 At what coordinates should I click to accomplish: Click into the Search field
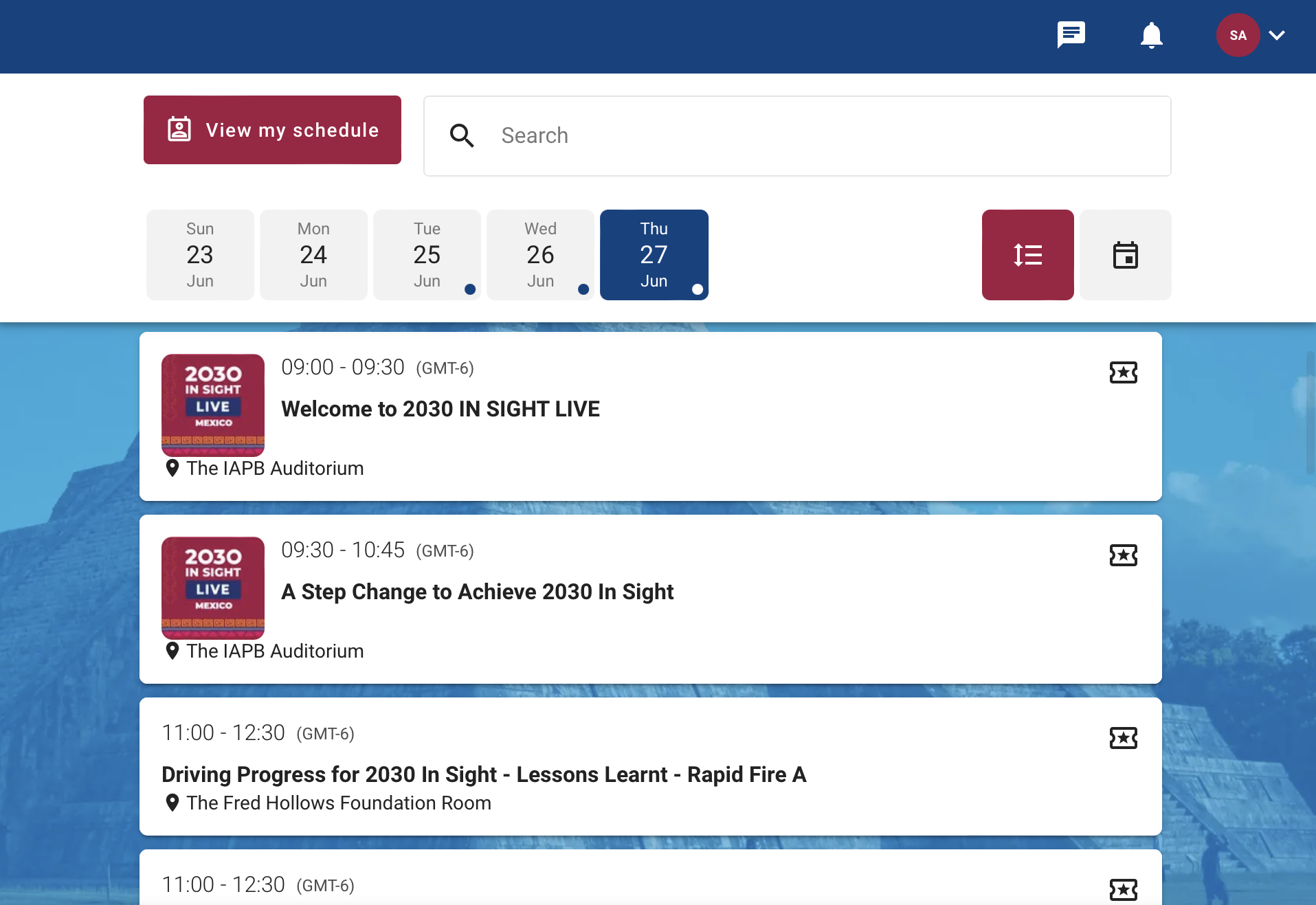tap(825, 136)
